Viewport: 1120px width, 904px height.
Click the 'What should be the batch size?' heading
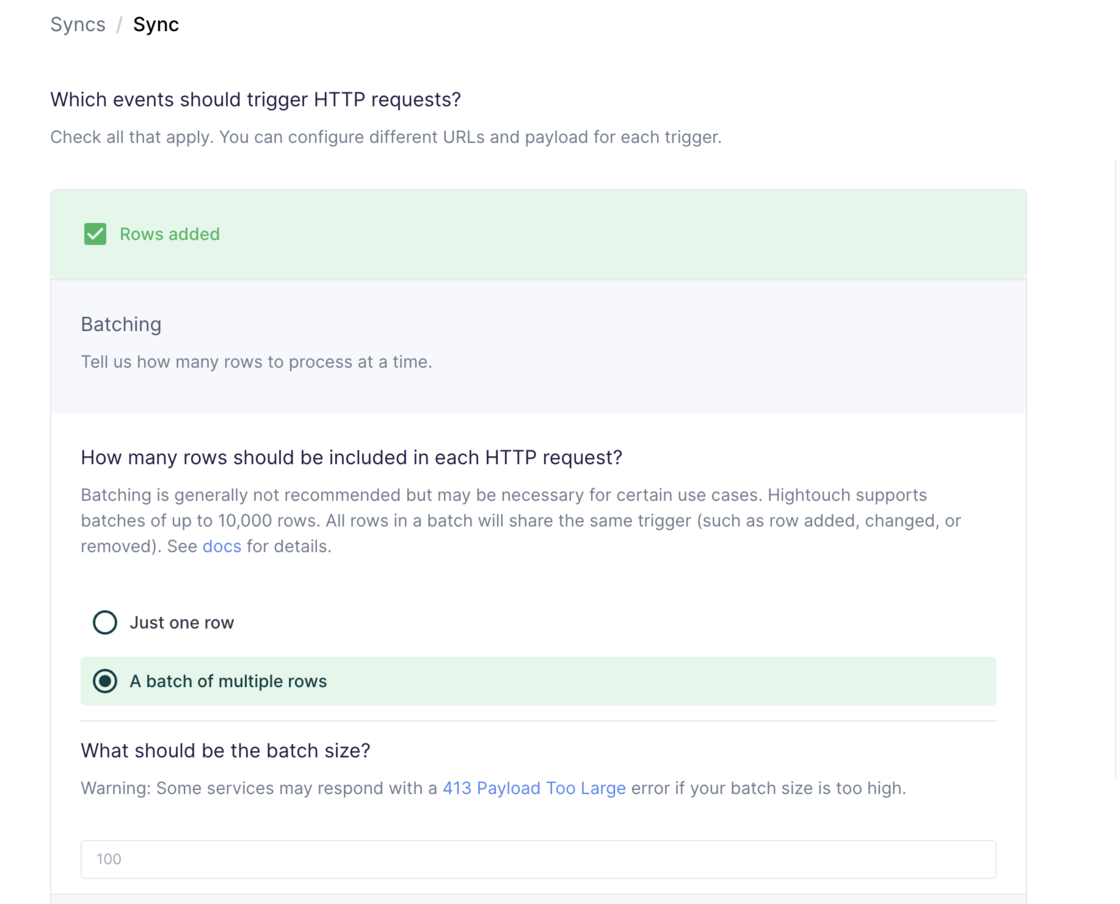tap(225, 750)
